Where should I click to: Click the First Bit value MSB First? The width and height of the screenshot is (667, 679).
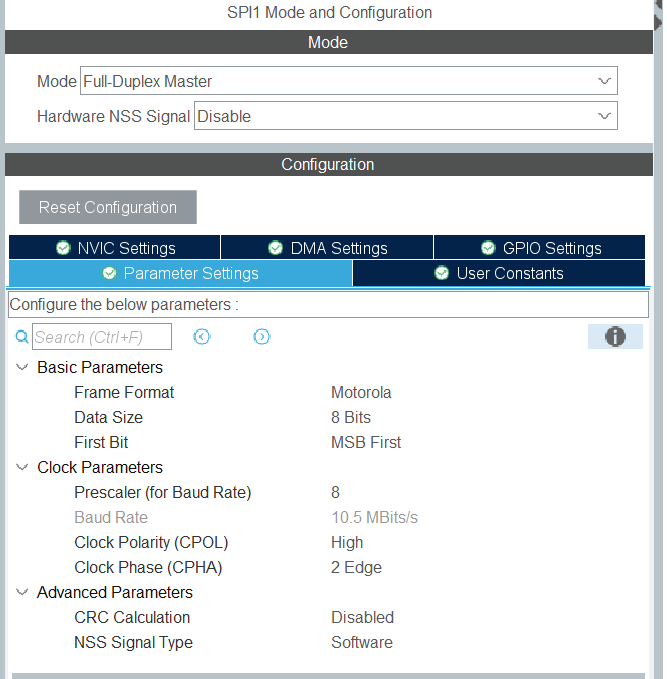tap(366, 442)
